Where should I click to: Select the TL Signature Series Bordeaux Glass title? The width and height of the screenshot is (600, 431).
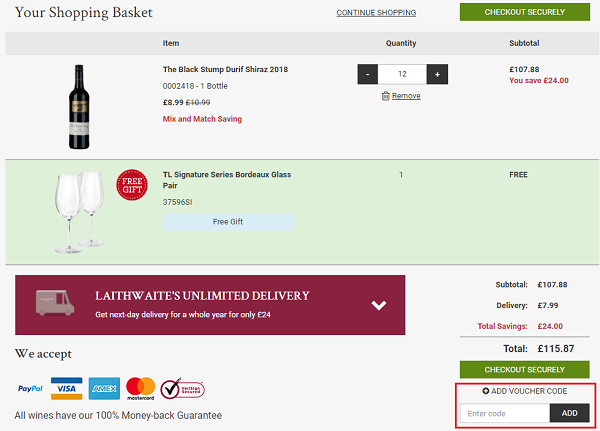[x=227, y=180]
